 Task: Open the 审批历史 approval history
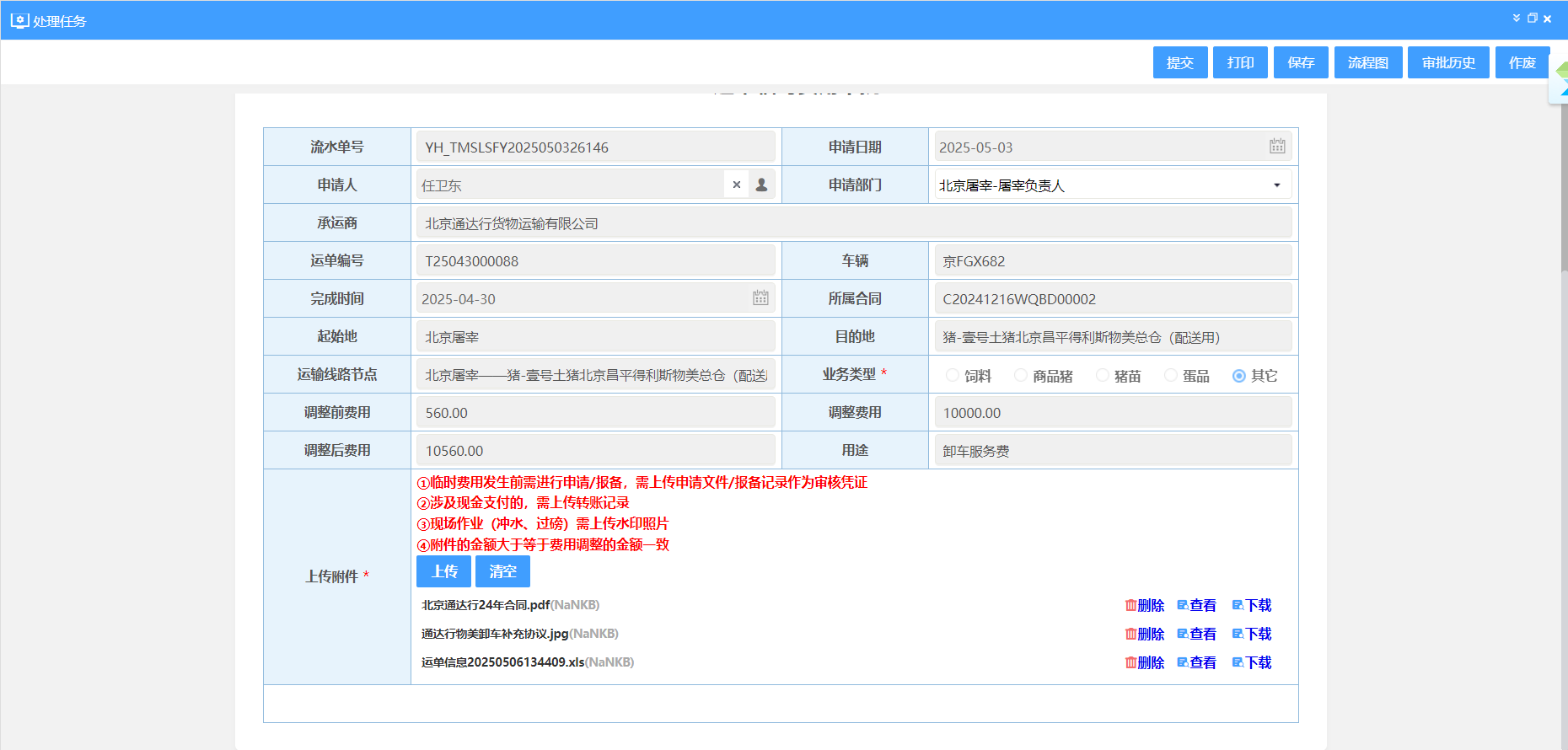(x=1447, y=62)
